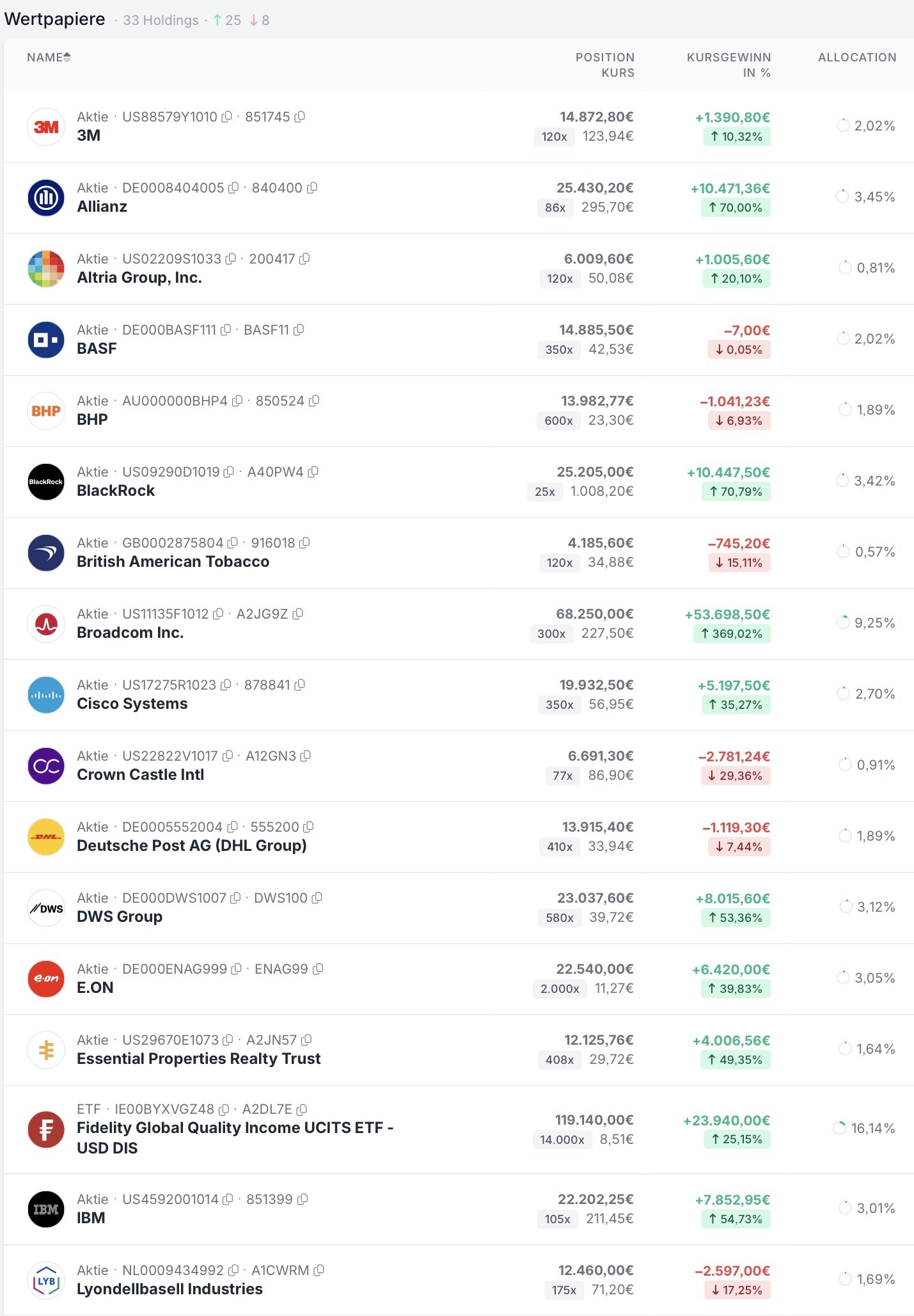The height and width of the screenshot is (1316, 914).
Task: Copy BHP ISIN AU000000BHP4
Action: coord(237,401)
